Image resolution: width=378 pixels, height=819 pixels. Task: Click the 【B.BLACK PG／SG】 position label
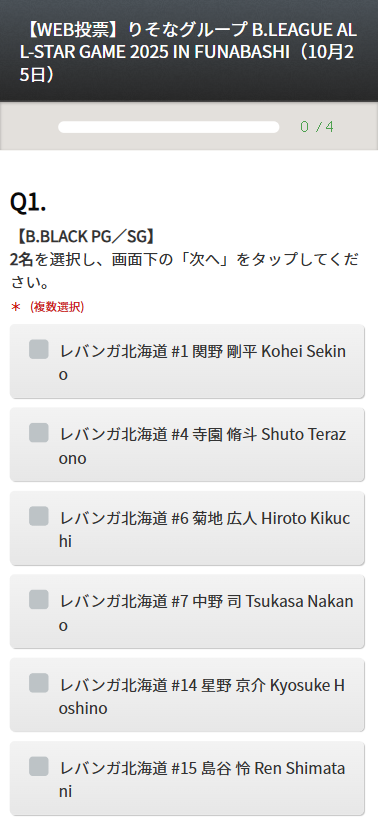pos(84,237)
